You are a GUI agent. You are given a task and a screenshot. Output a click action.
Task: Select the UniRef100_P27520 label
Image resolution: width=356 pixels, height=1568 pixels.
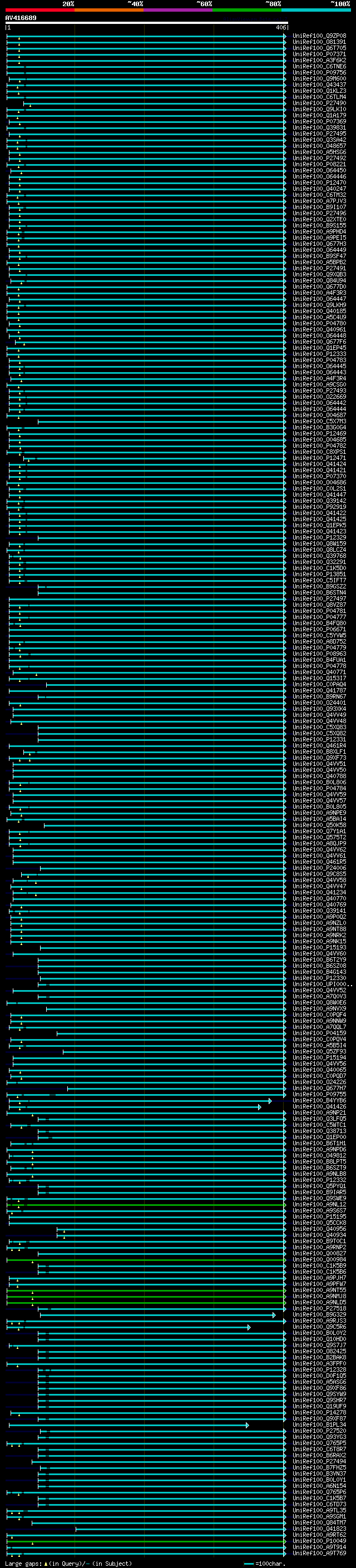pyautogui.click(x=319, y=1431)
